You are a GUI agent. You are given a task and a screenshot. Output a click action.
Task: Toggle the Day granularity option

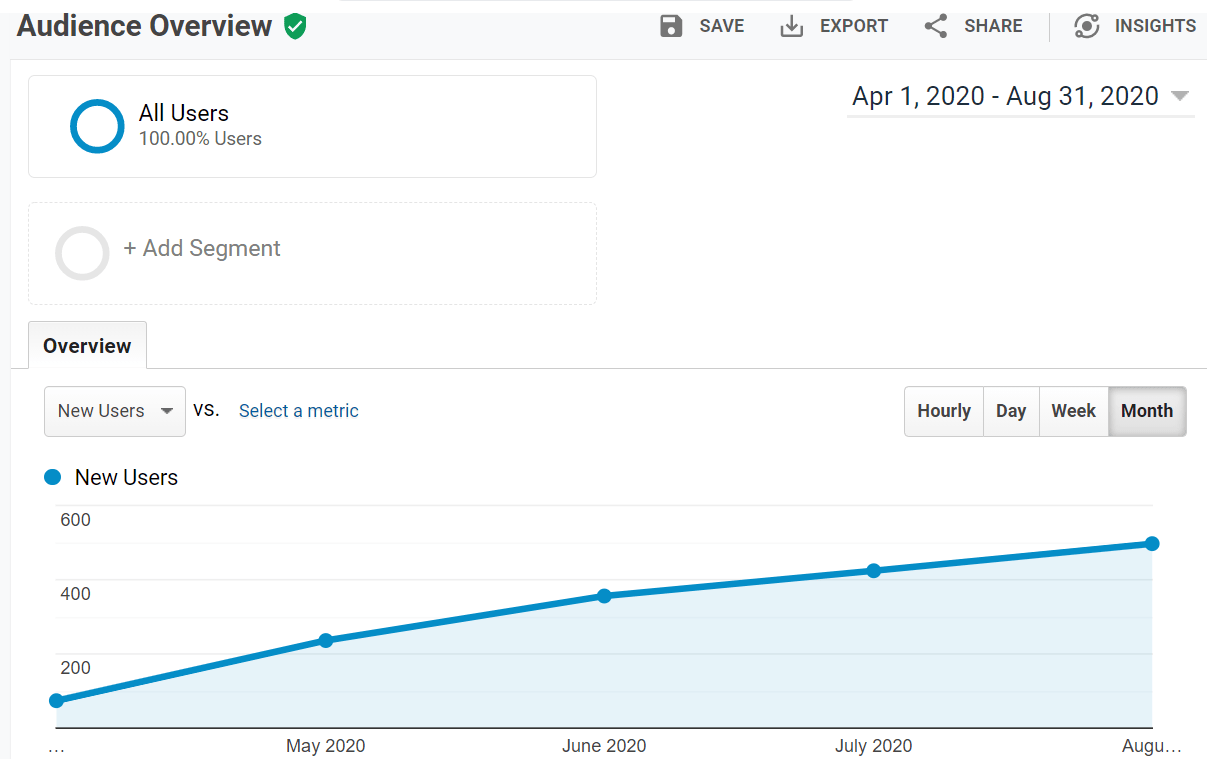(x=1011, y=411)
